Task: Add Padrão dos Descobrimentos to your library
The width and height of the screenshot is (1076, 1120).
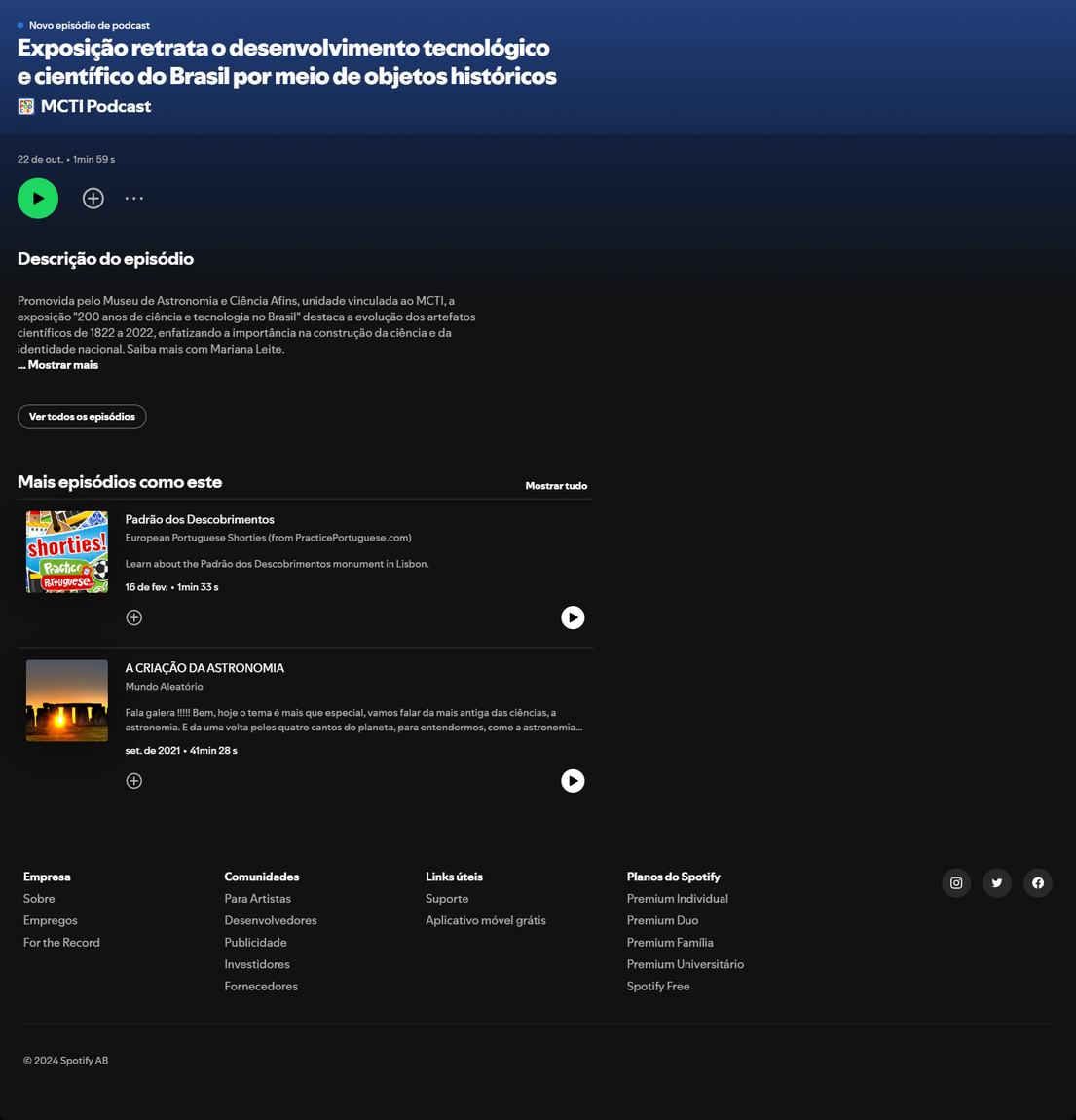Action: (x=133, y=616)
